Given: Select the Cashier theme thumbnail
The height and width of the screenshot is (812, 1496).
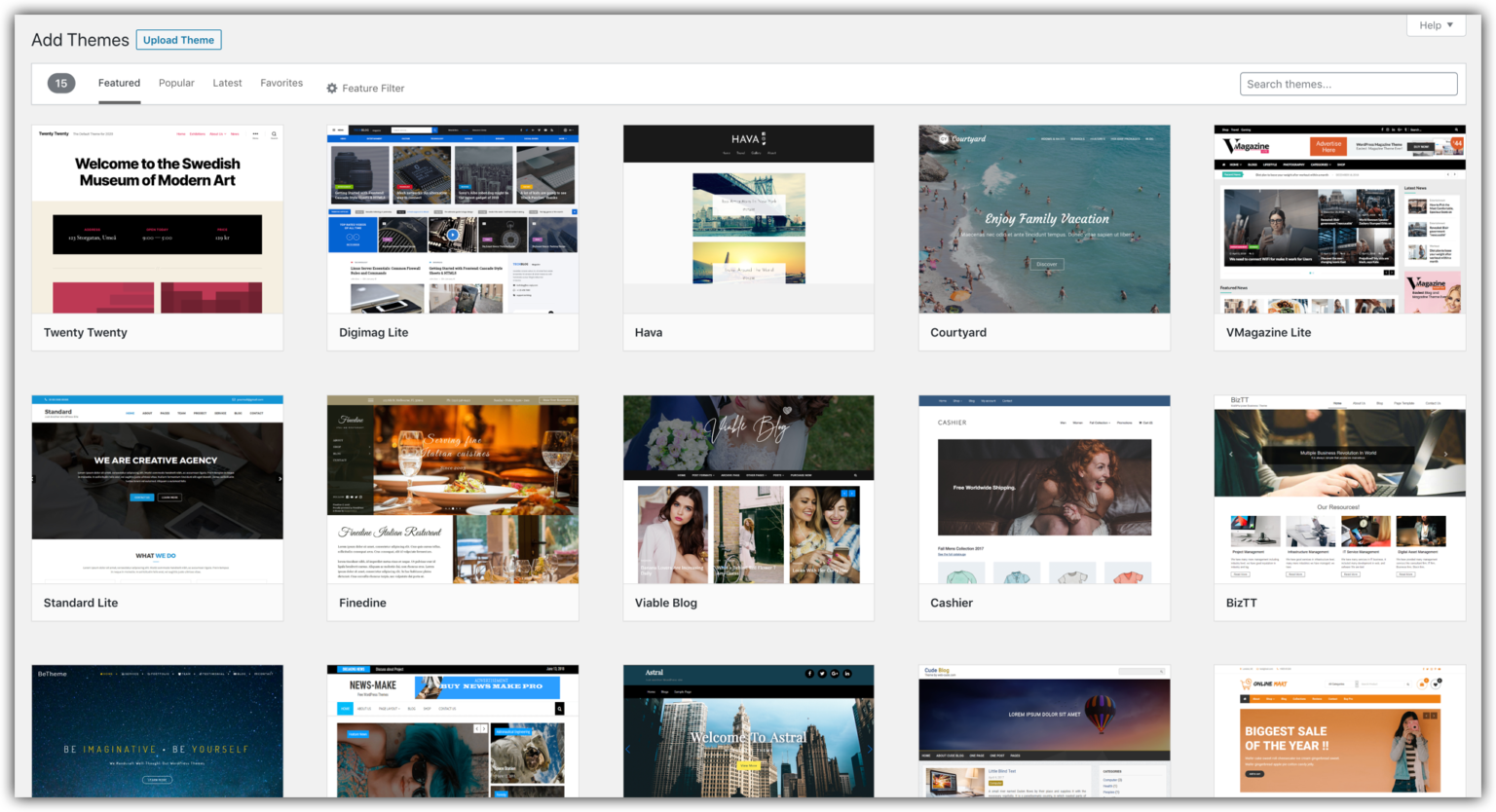Looking at the screenshot, I should 1044,489.
